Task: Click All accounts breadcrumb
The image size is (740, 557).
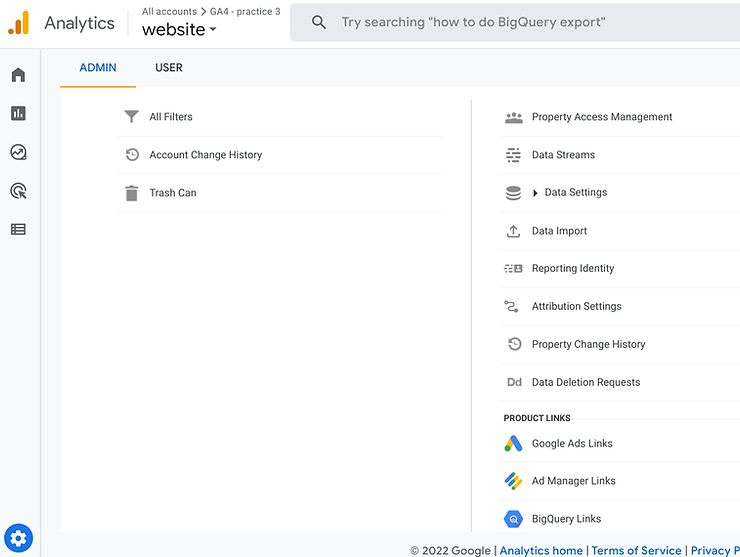Action: pos(169,11)
